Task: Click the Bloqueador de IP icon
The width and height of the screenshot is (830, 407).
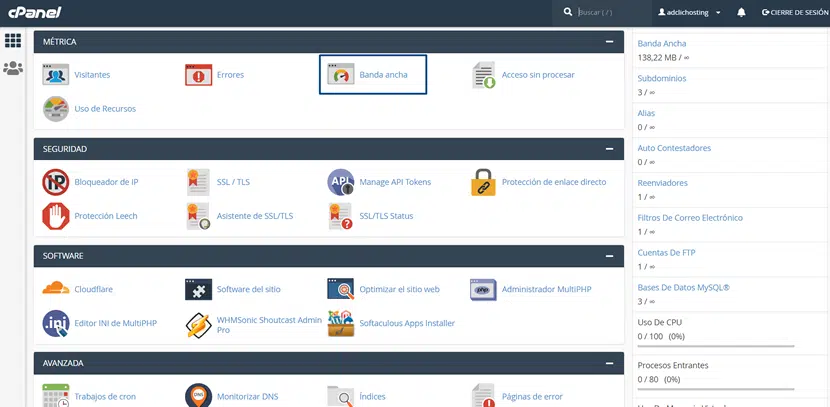Action: click(x=55, y=182)
